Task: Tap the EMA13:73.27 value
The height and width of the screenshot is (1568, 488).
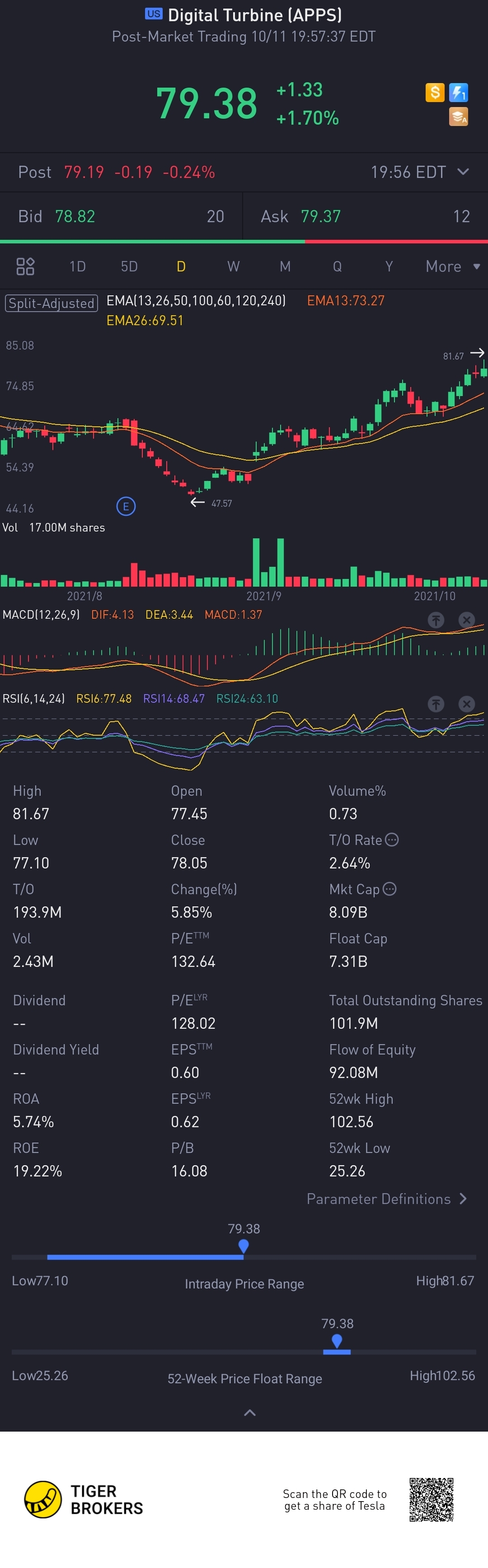Action: (346, 300)
